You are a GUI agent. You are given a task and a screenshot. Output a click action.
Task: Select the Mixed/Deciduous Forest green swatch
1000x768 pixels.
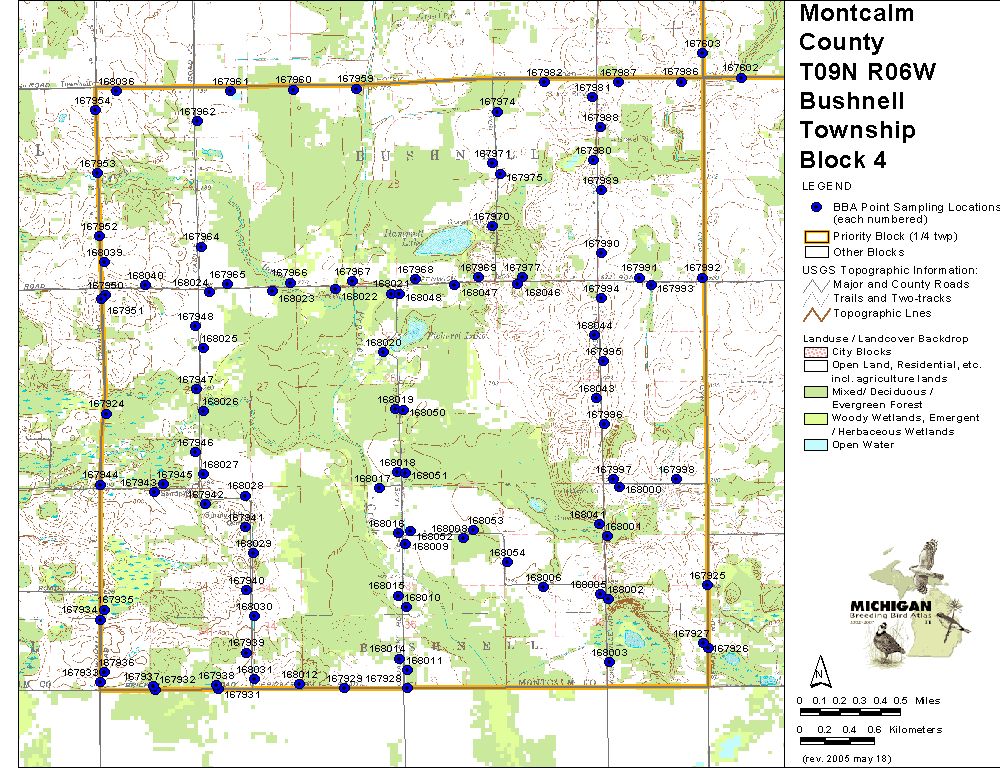point(816,392)
